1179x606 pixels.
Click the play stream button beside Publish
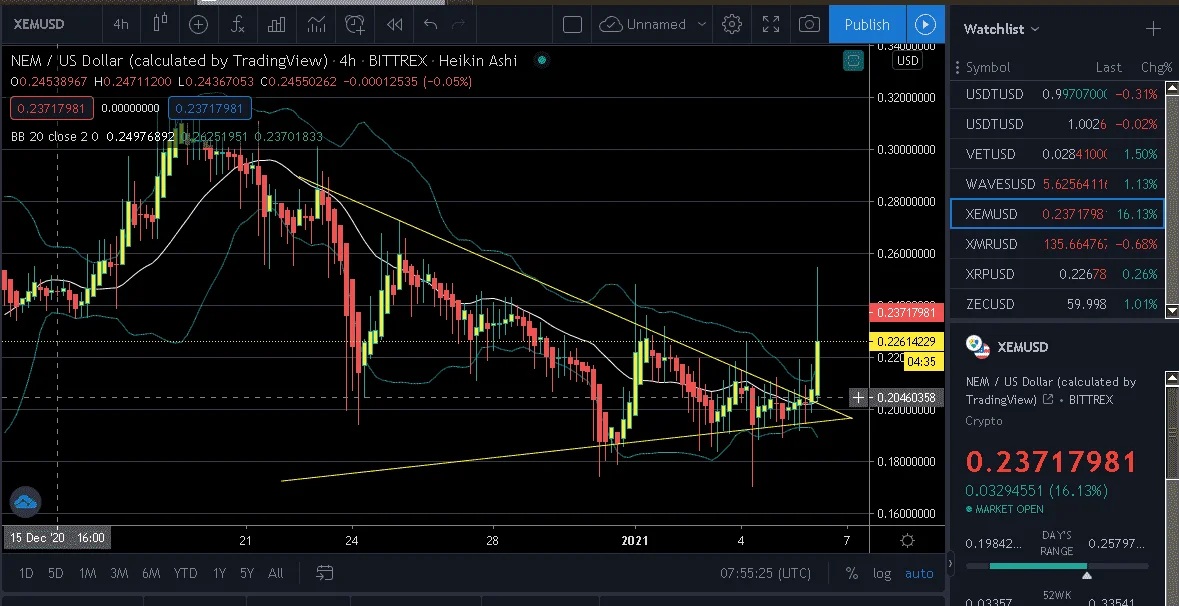pos(925,24)
